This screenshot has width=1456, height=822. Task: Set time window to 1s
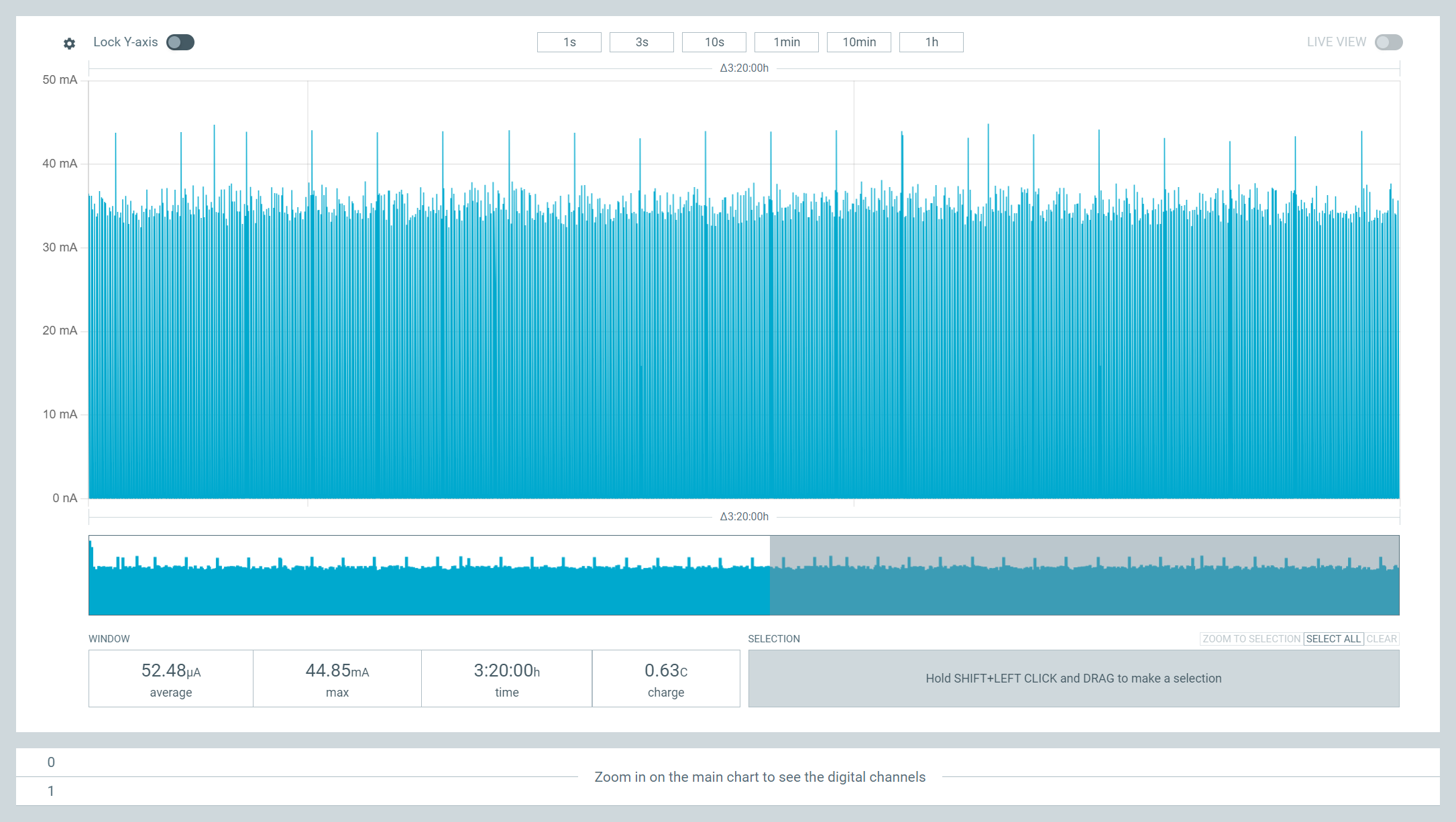pos(569,42)
